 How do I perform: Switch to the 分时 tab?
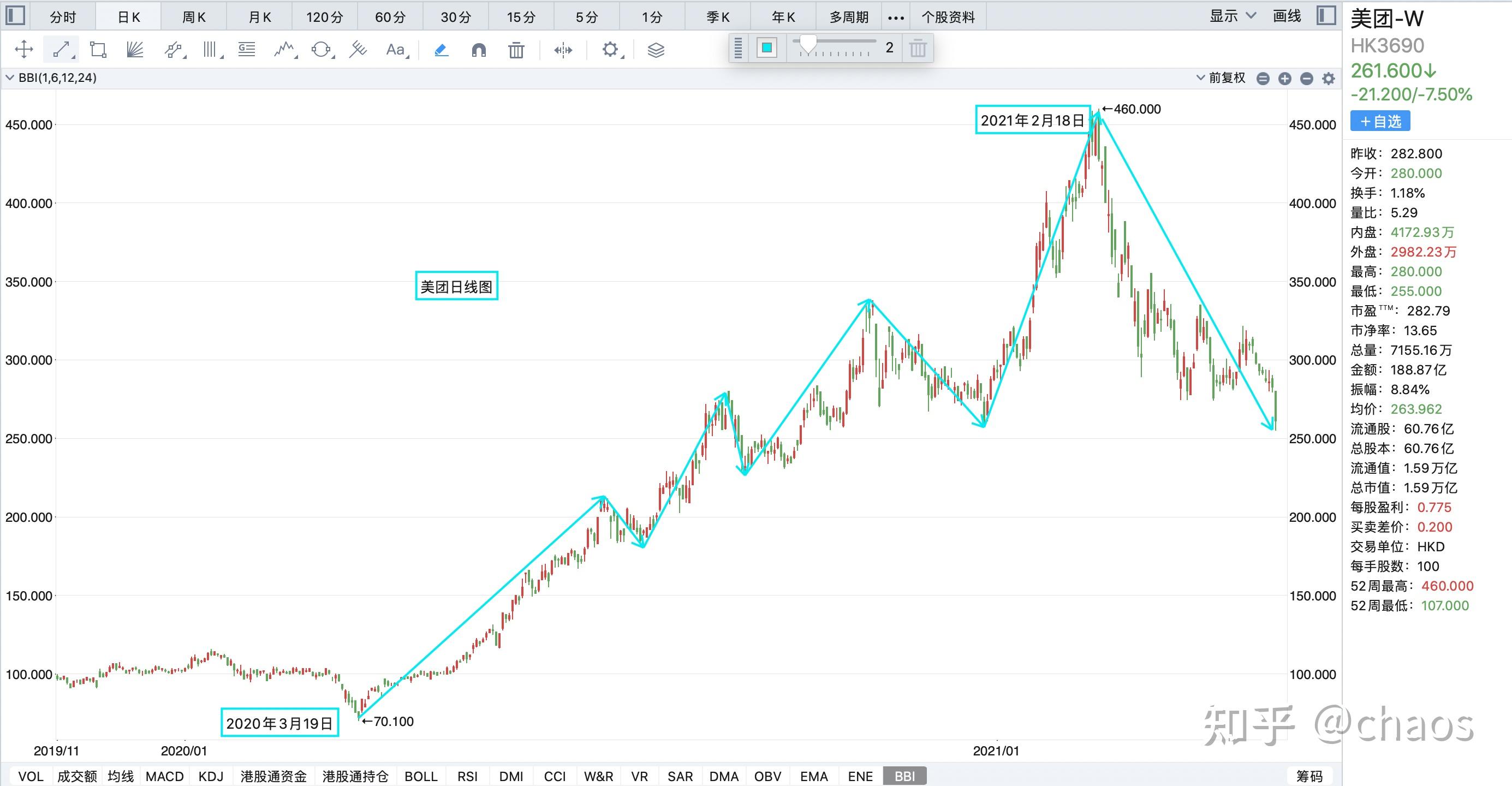click(63, 16)
